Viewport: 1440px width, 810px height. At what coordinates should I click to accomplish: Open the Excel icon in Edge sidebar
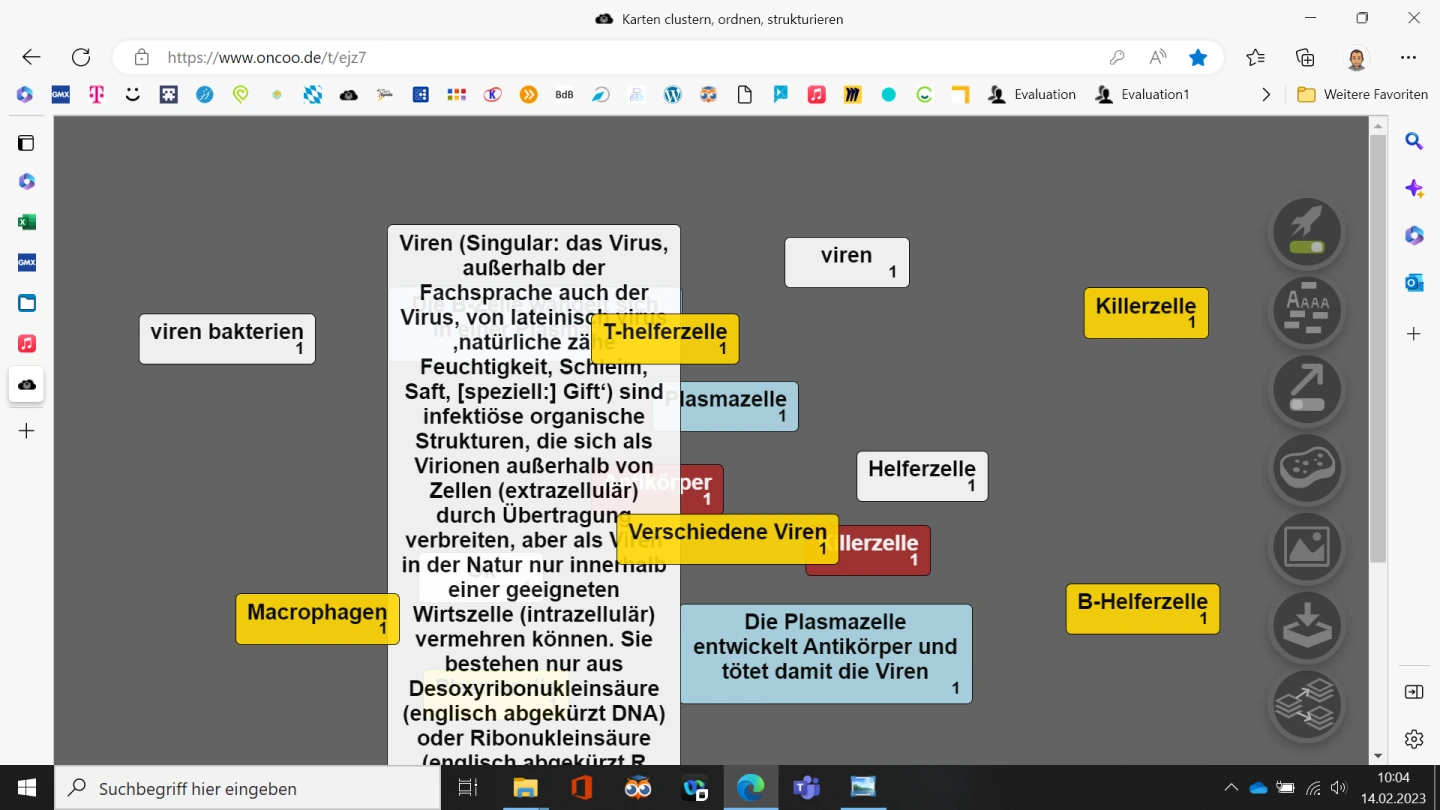[27, 222]
